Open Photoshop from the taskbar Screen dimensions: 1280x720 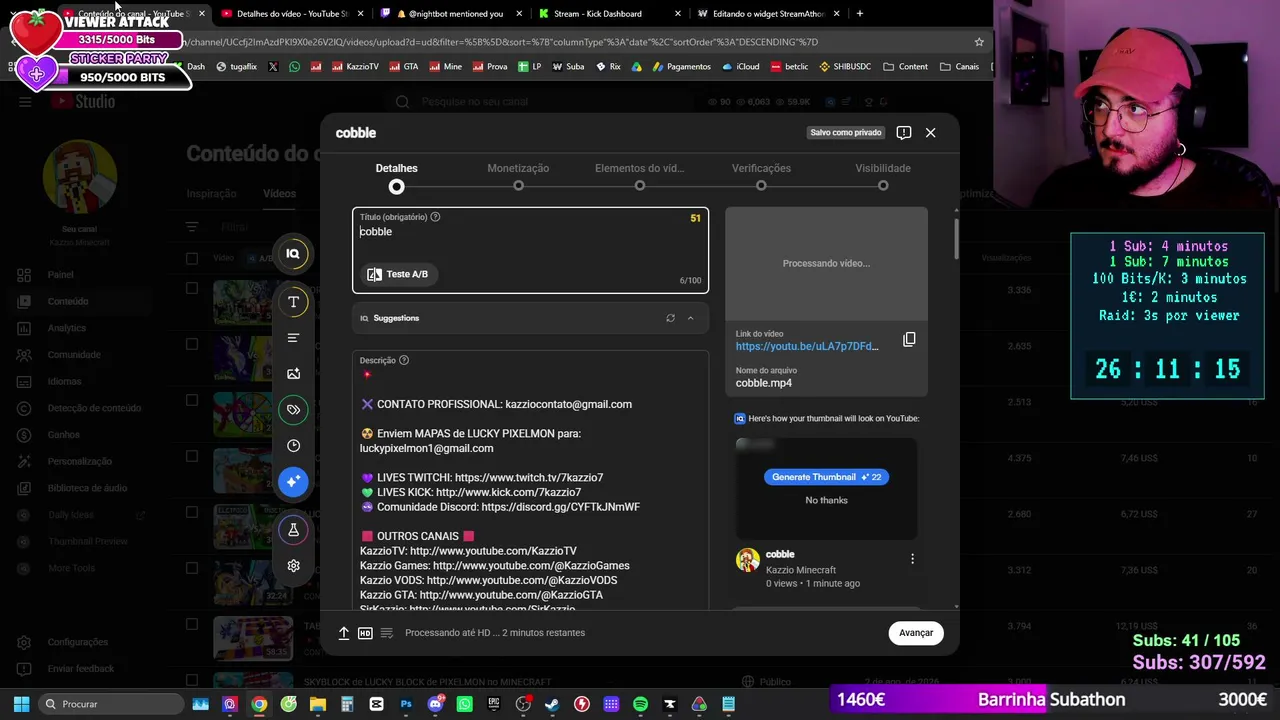coord(406,704)
